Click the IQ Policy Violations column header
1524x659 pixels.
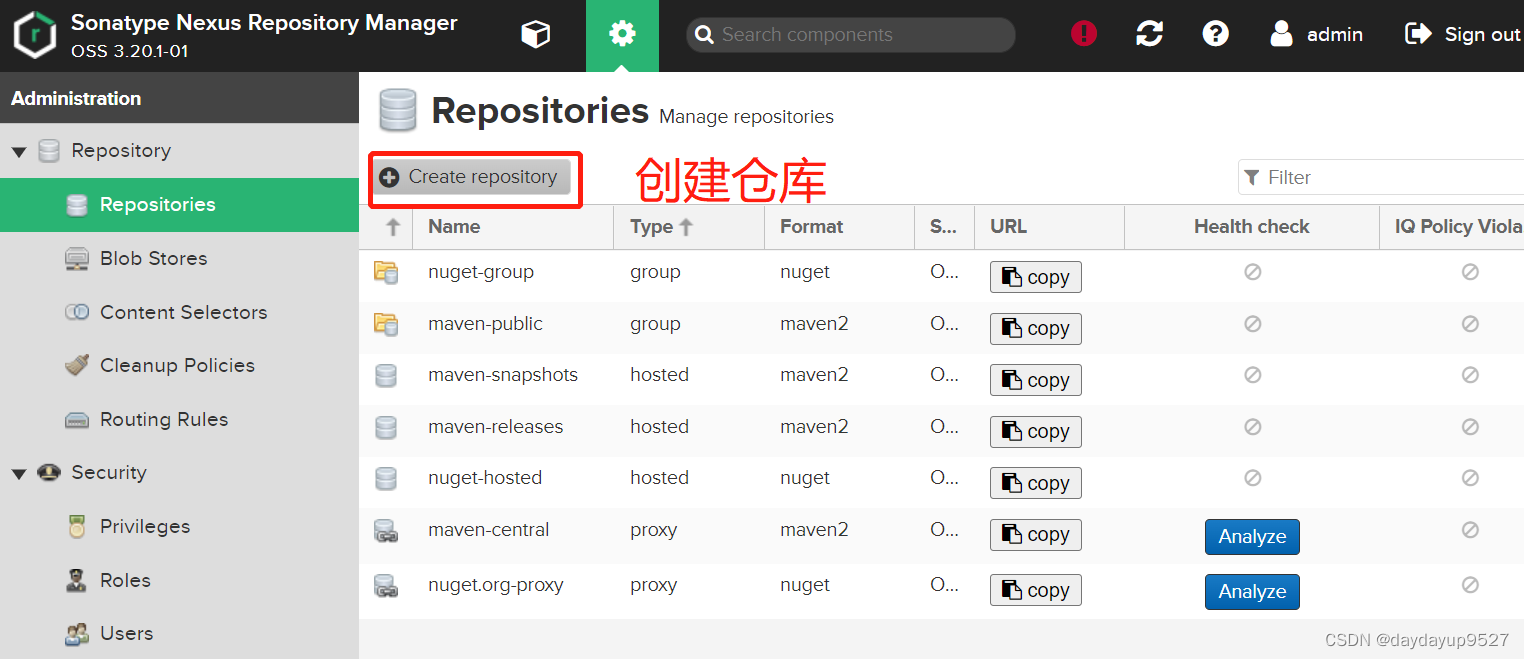[1452, 227]
